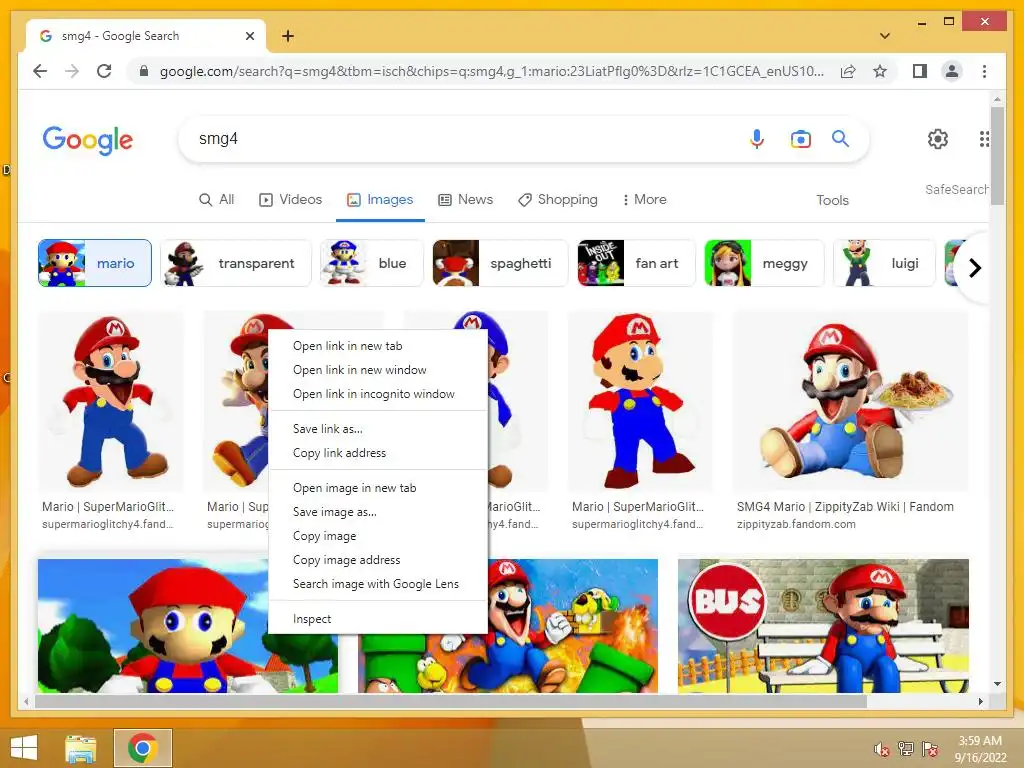Select the blue filter chip
1024x768 pixels.
pos(372,263)
